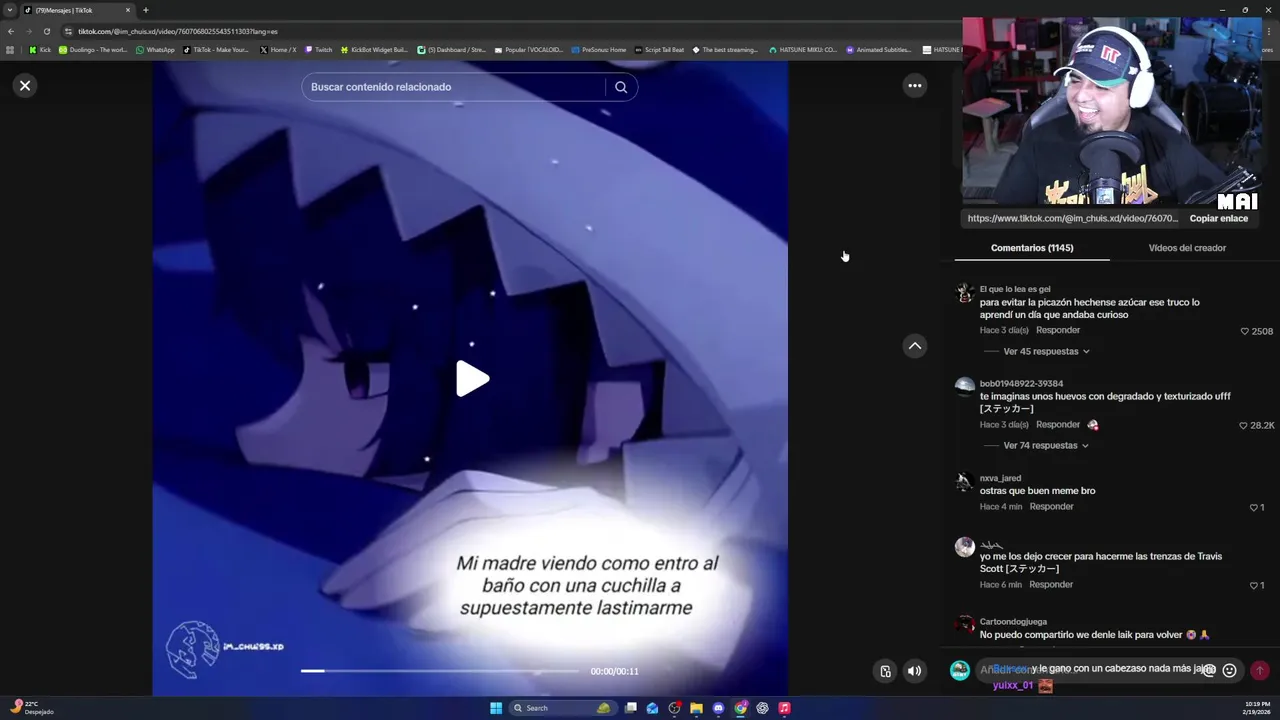1280x720 pixels.
Task: Like the Travis Scott trenzas comment
Action: 1253,585
